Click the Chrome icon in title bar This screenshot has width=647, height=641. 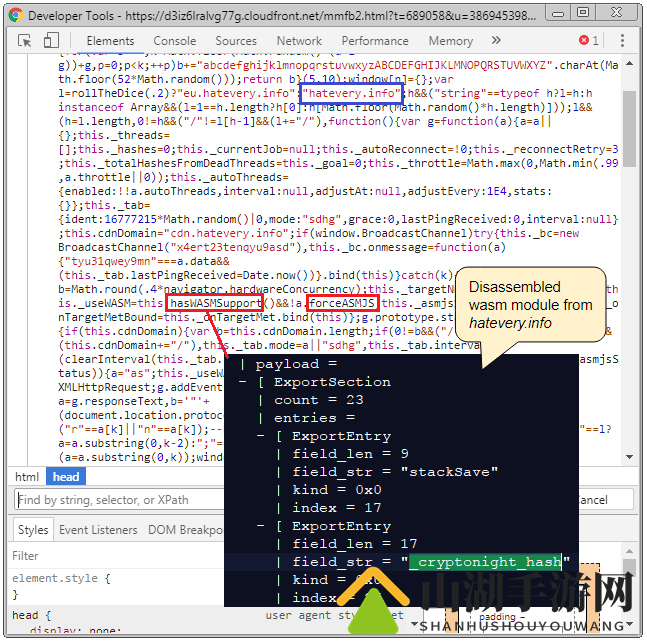tap(16, 16)
